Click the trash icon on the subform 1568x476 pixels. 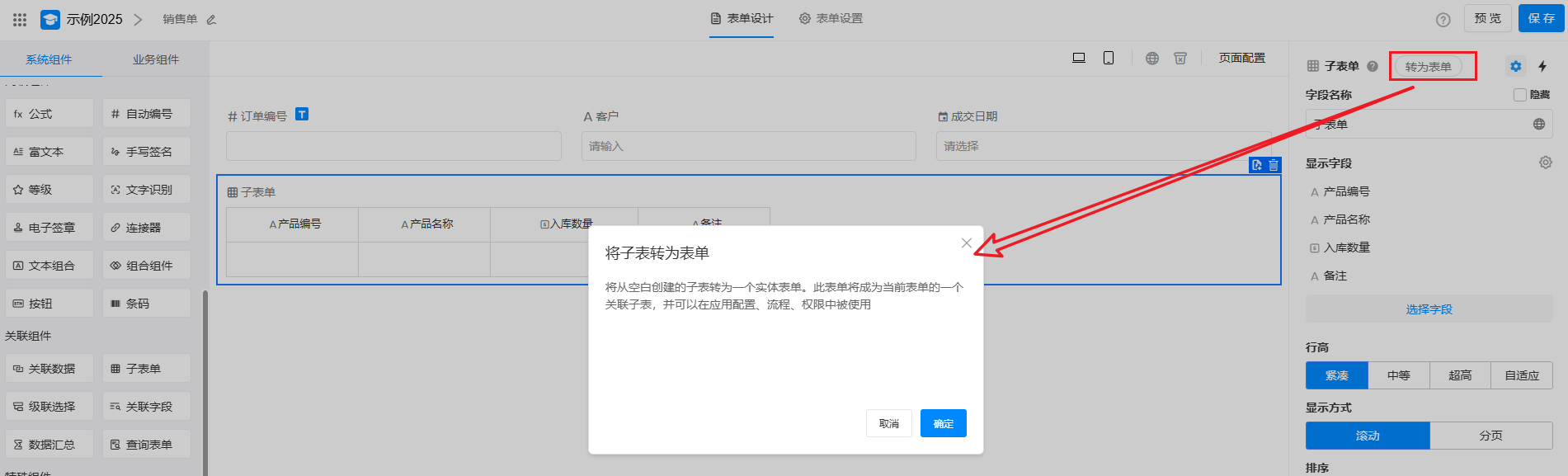click(x=1274, y=165)
